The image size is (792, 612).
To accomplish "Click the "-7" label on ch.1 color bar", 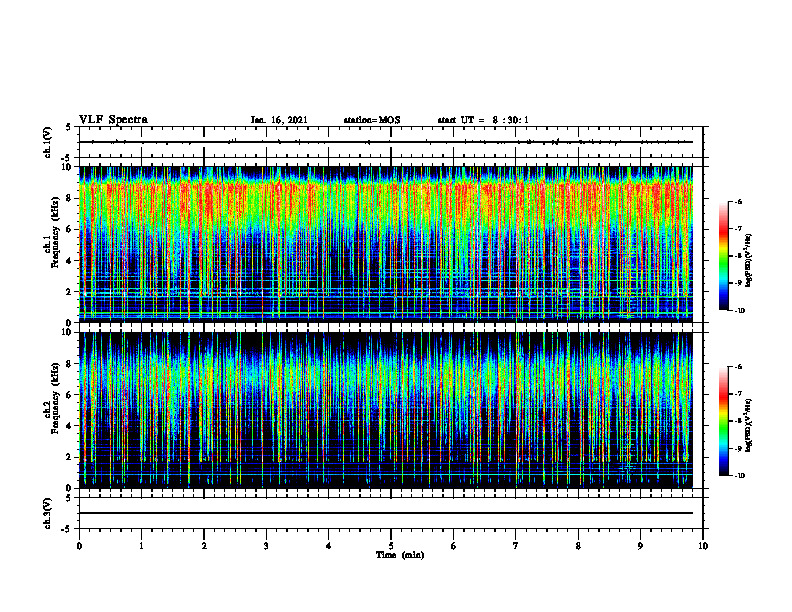I will (739, 229).
